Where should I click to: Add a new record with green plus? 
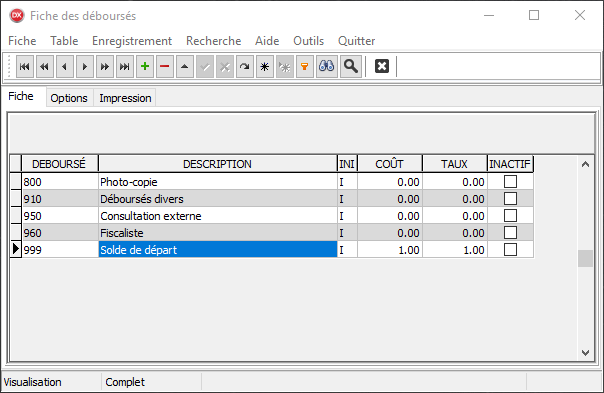145,67
